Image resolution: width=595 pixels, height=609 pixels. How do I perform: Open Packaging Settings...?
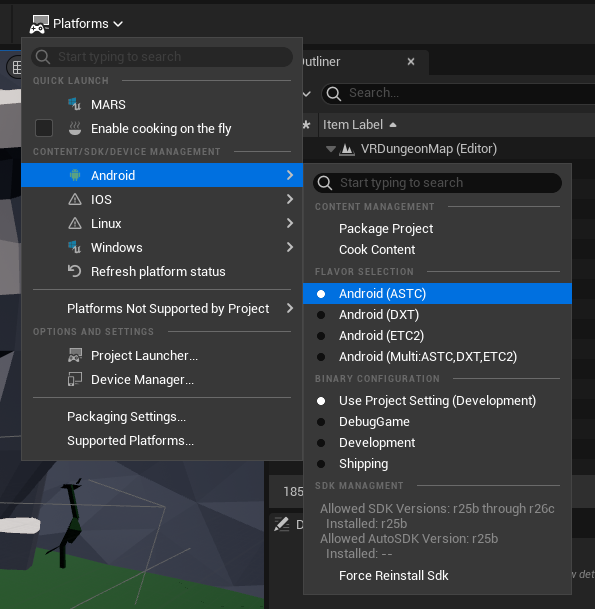tap(162, 417)
